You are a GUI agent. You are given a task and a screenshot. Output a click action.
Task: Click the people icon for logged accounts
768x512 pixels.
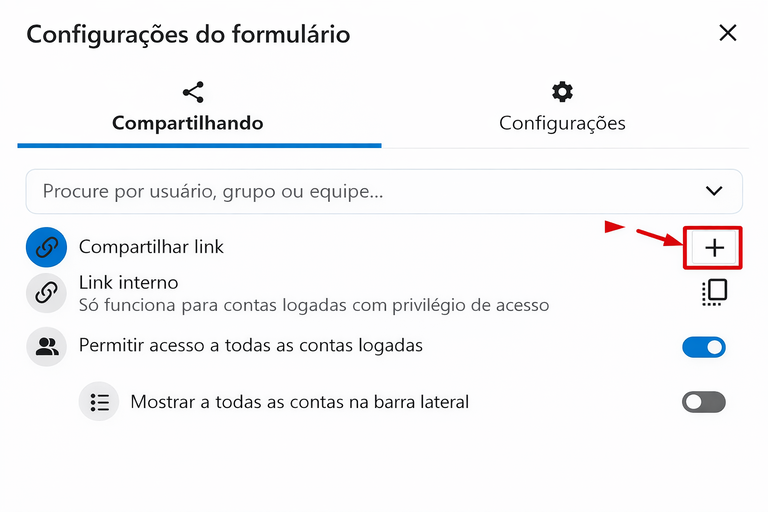46,347
